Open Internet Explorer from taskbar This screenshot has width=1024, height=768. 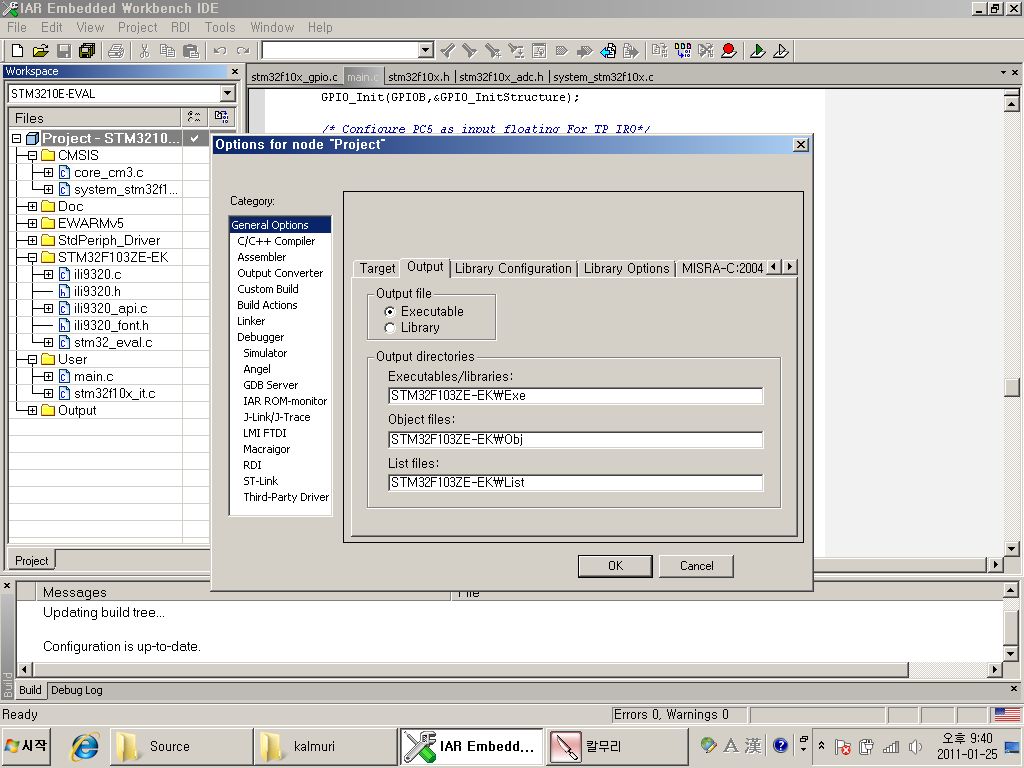[x=85, y=746]
